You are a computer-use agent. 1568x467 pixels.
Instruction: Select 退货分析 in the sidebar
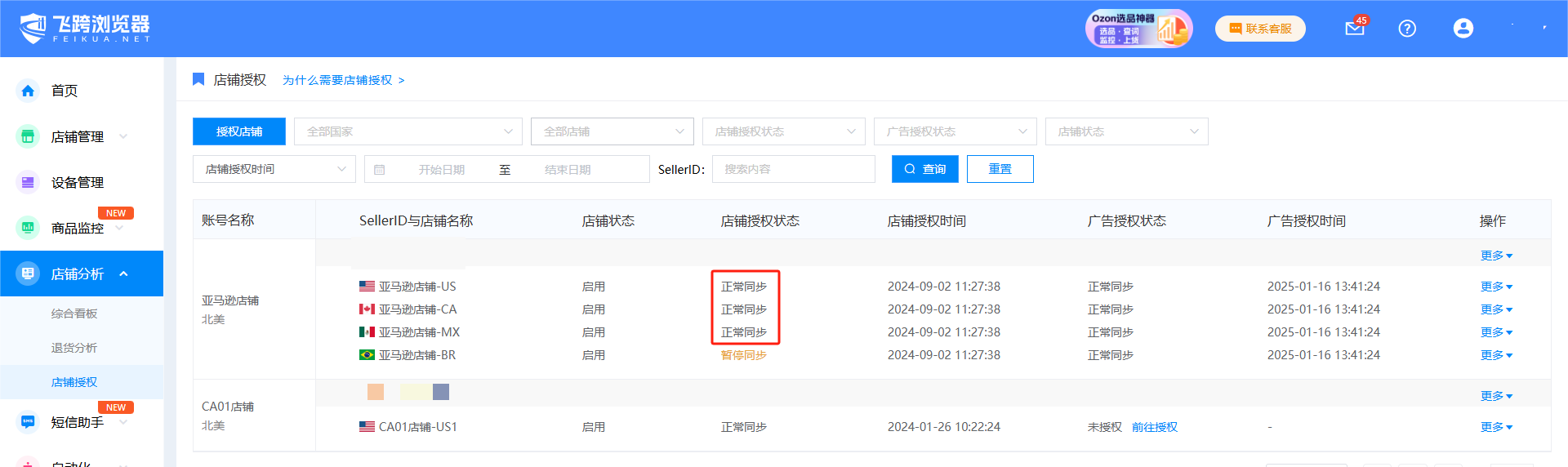point(74,348)
